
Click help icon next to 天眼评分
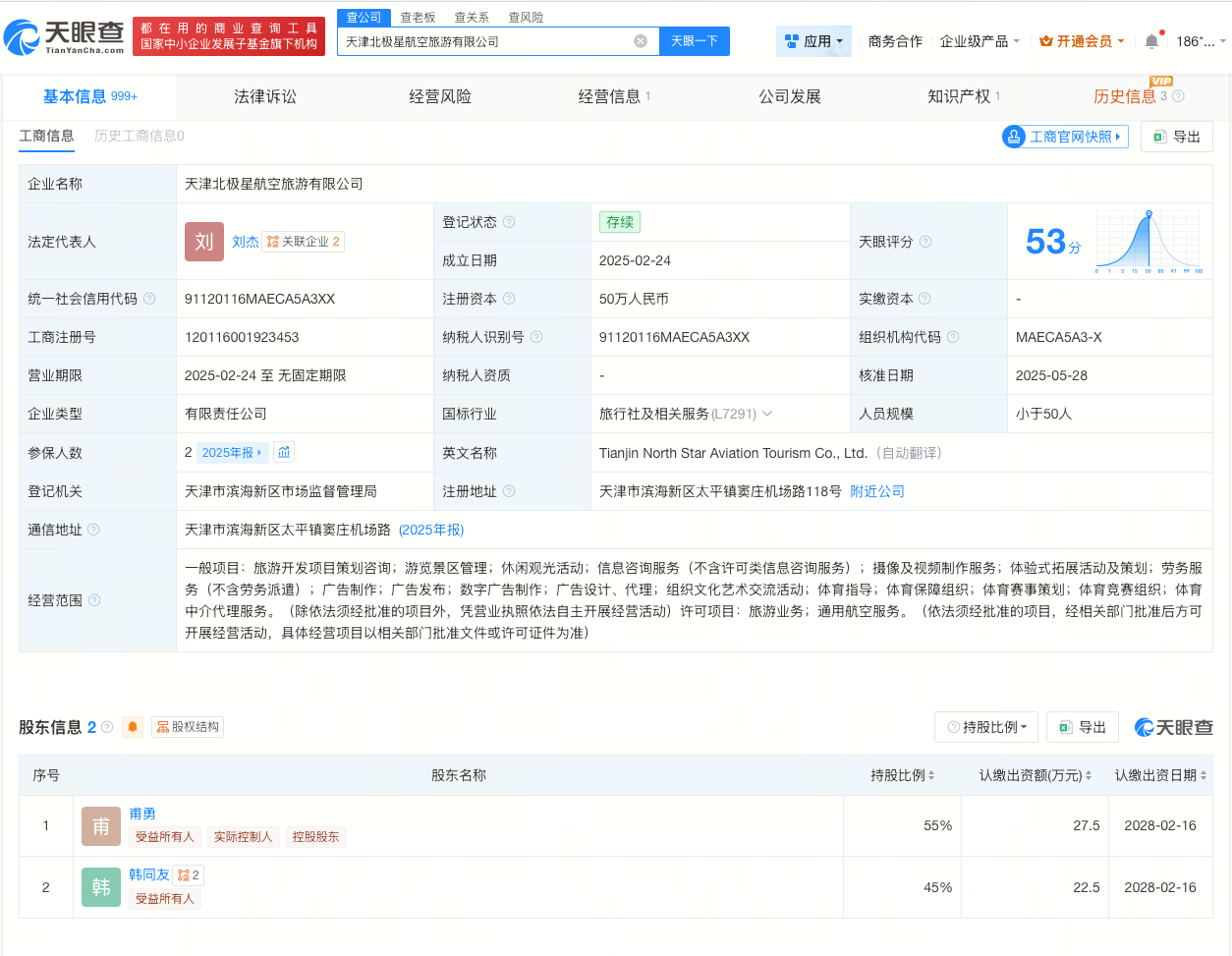[x=925, y=242]
